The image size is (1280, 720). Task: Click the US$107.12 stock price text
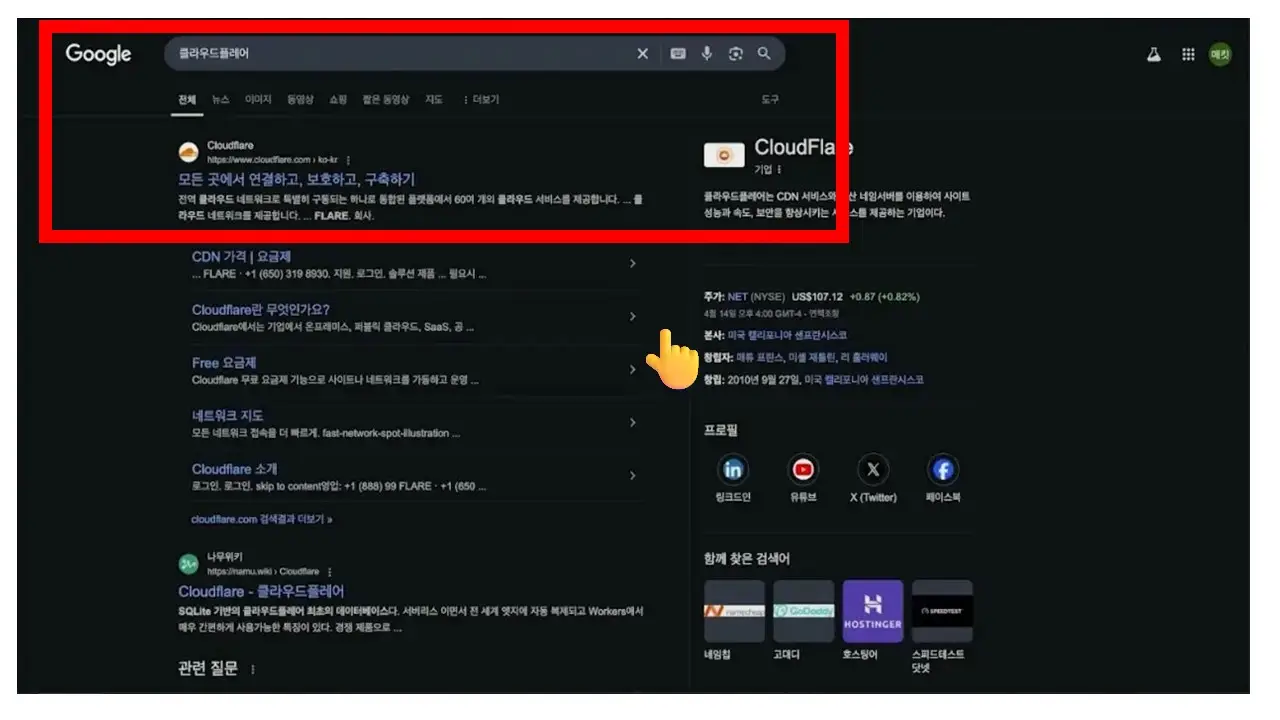pos(817,297)
